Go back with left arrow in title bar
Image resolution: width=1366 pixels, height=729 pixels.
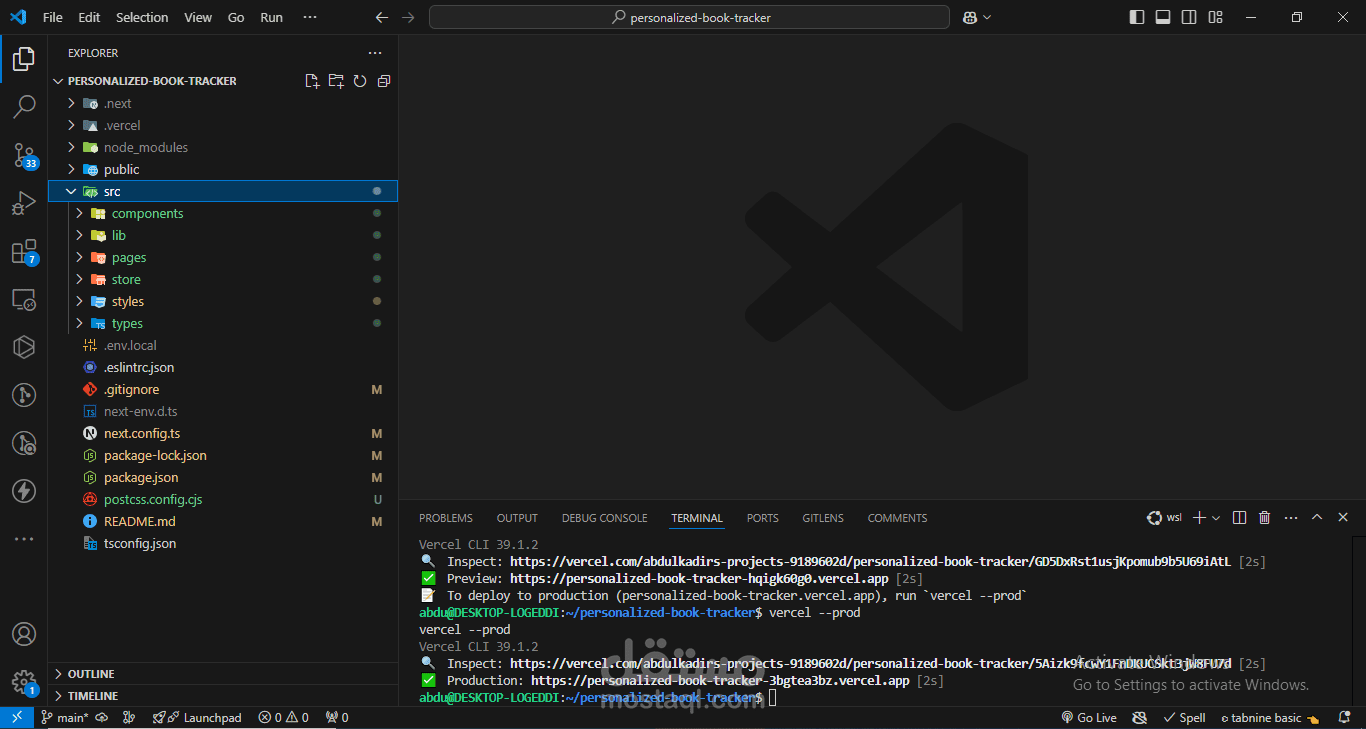(x=381, y=17)
